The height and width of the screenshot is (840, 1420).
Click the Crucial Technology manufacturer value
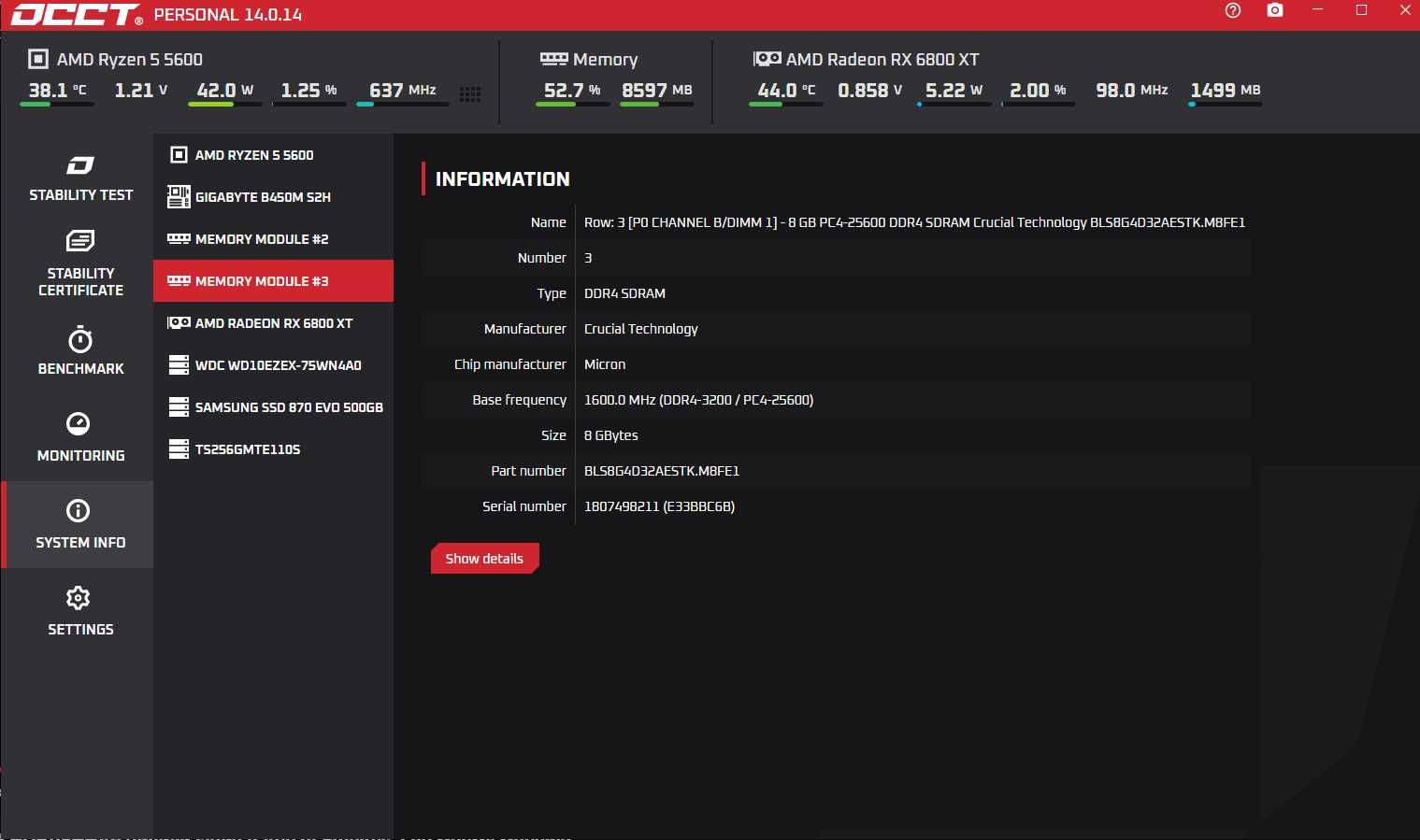click(x=641, y=329)
